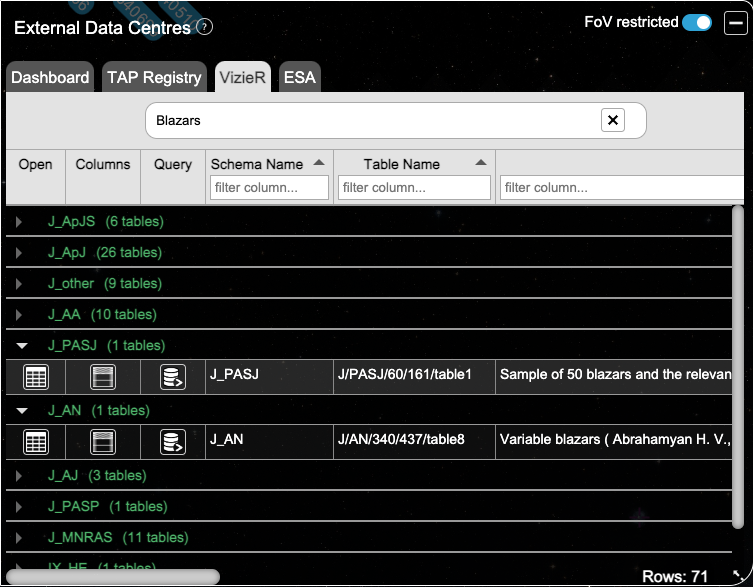Select the VizieR tab
The height and width of the screenshot is (587, 753).
pyautogui.click(x=243, y=77)
